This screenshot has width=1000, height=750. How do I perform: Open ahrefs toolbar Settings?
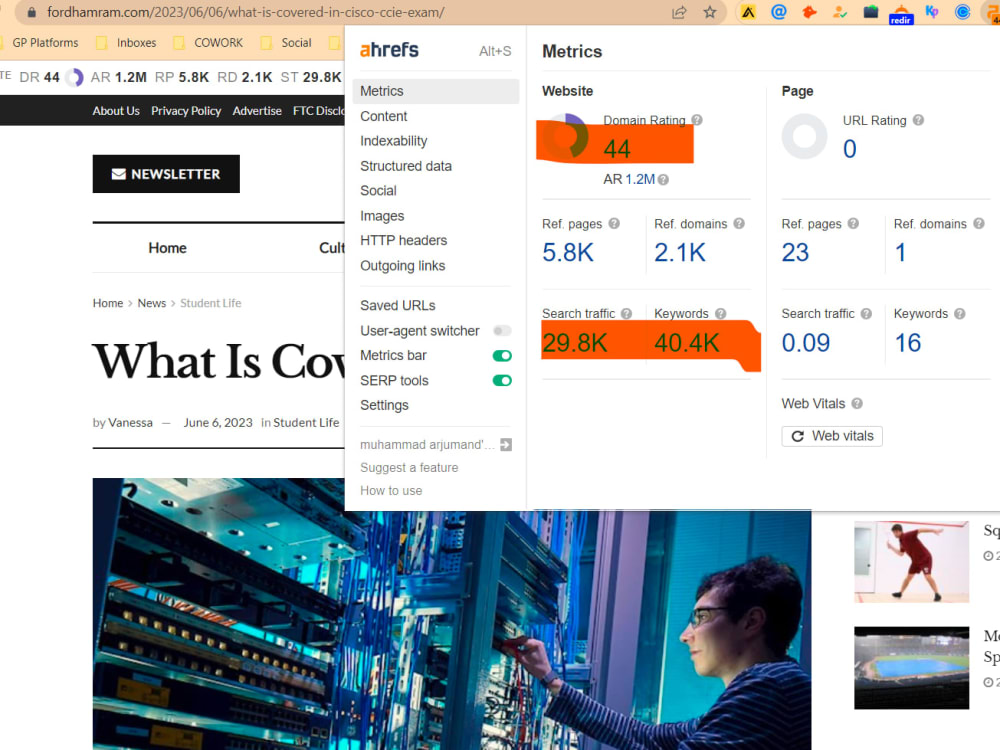click(x=384, y=406)
